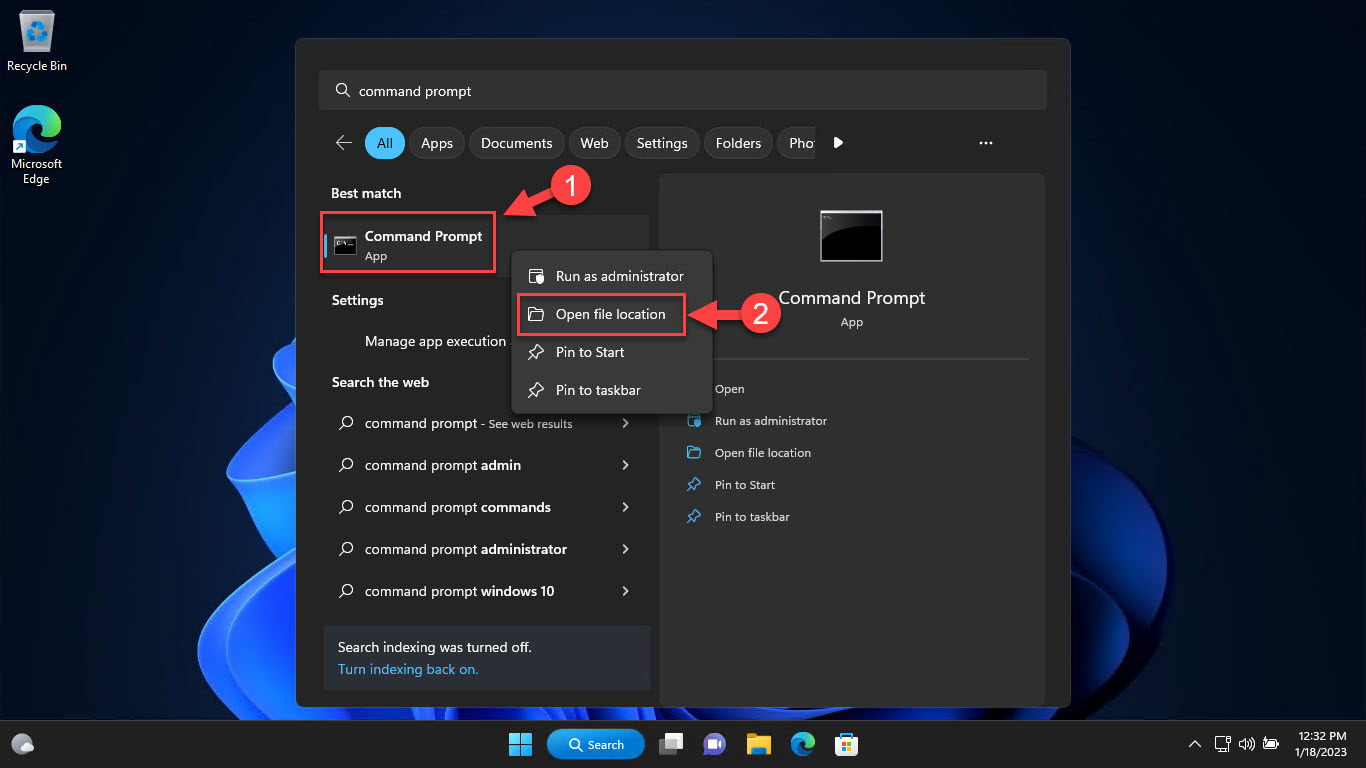This screenshot has height=768, width=1366.
Task: Expand the command prompt commands suggestion
Action: tap(626, 507)
